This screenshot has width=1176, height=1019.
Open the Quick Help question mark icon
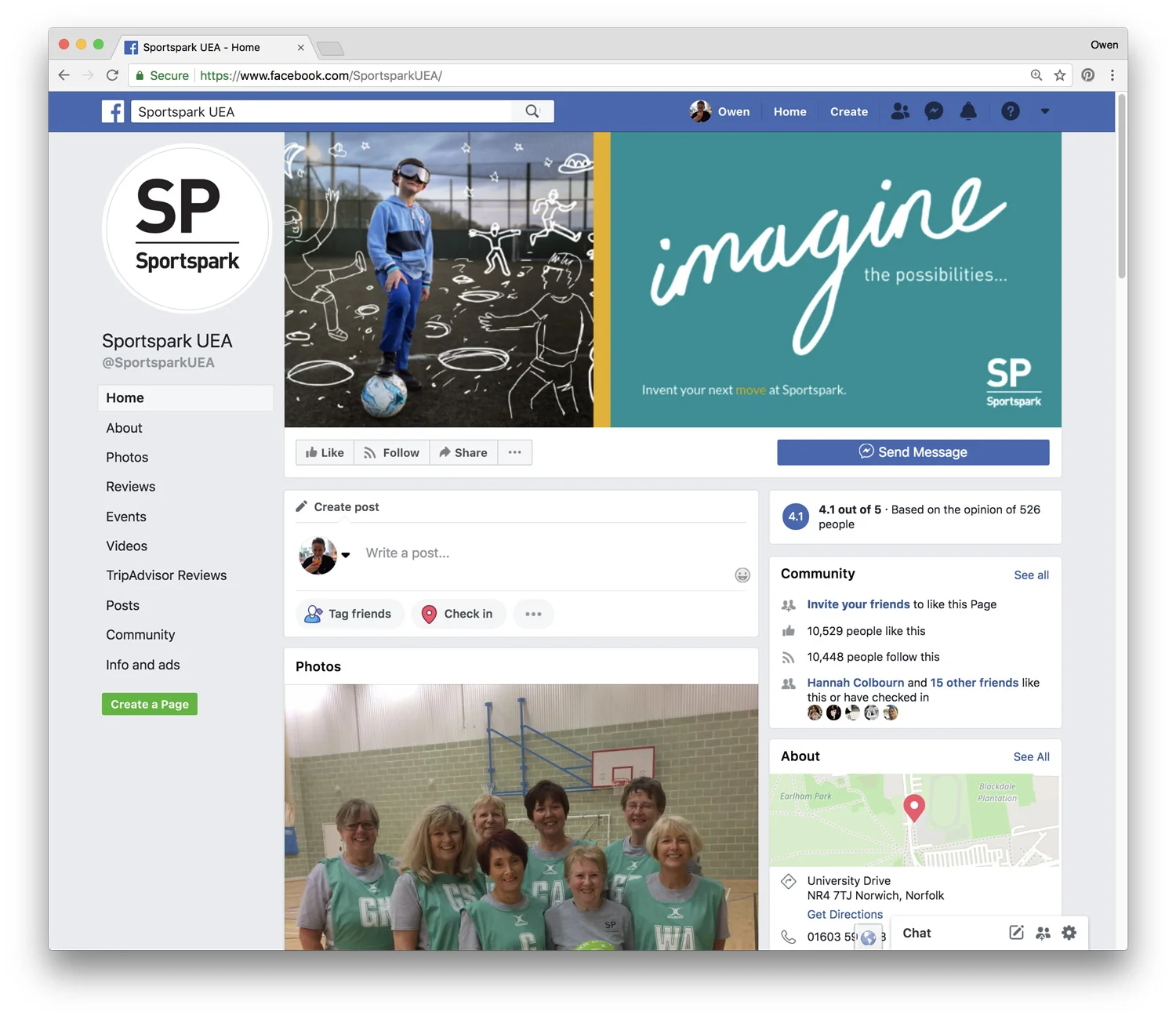point(1011,111)
